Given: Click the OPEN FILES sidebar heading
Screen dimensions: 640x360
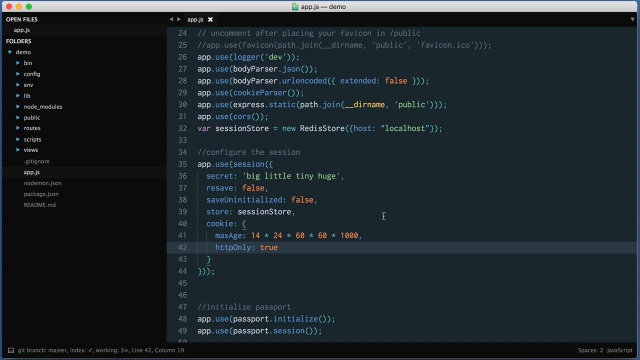Looking at the screenshot, I should tap(22, 19).
